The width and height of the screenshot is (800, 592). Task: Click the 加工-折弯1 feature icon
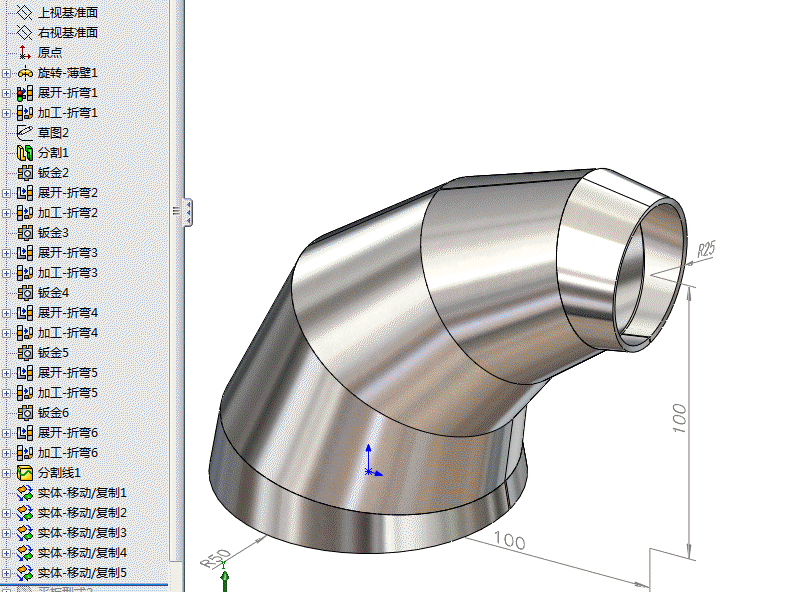24,113
